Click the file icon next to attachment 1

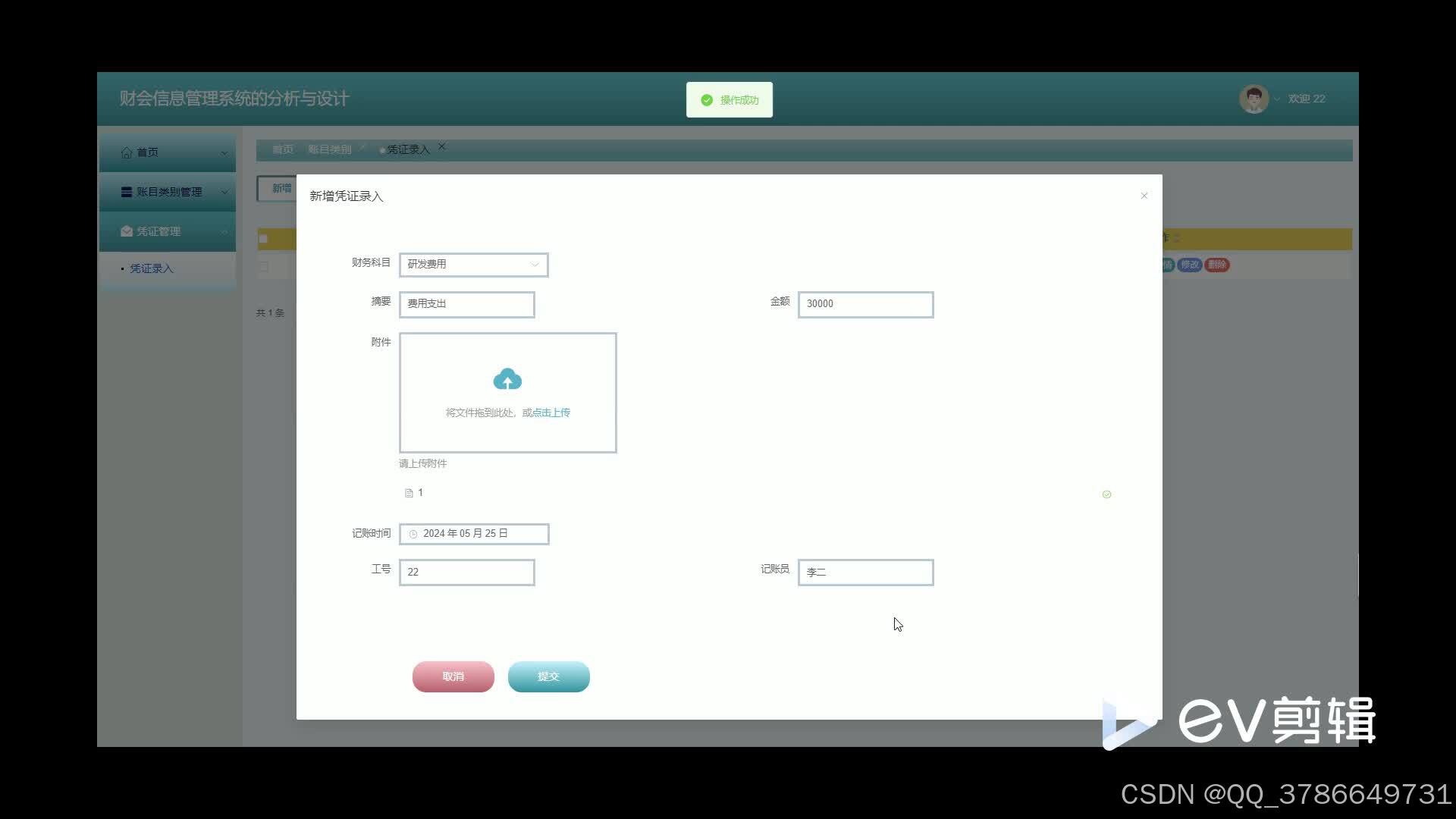(x=409, y=494)
